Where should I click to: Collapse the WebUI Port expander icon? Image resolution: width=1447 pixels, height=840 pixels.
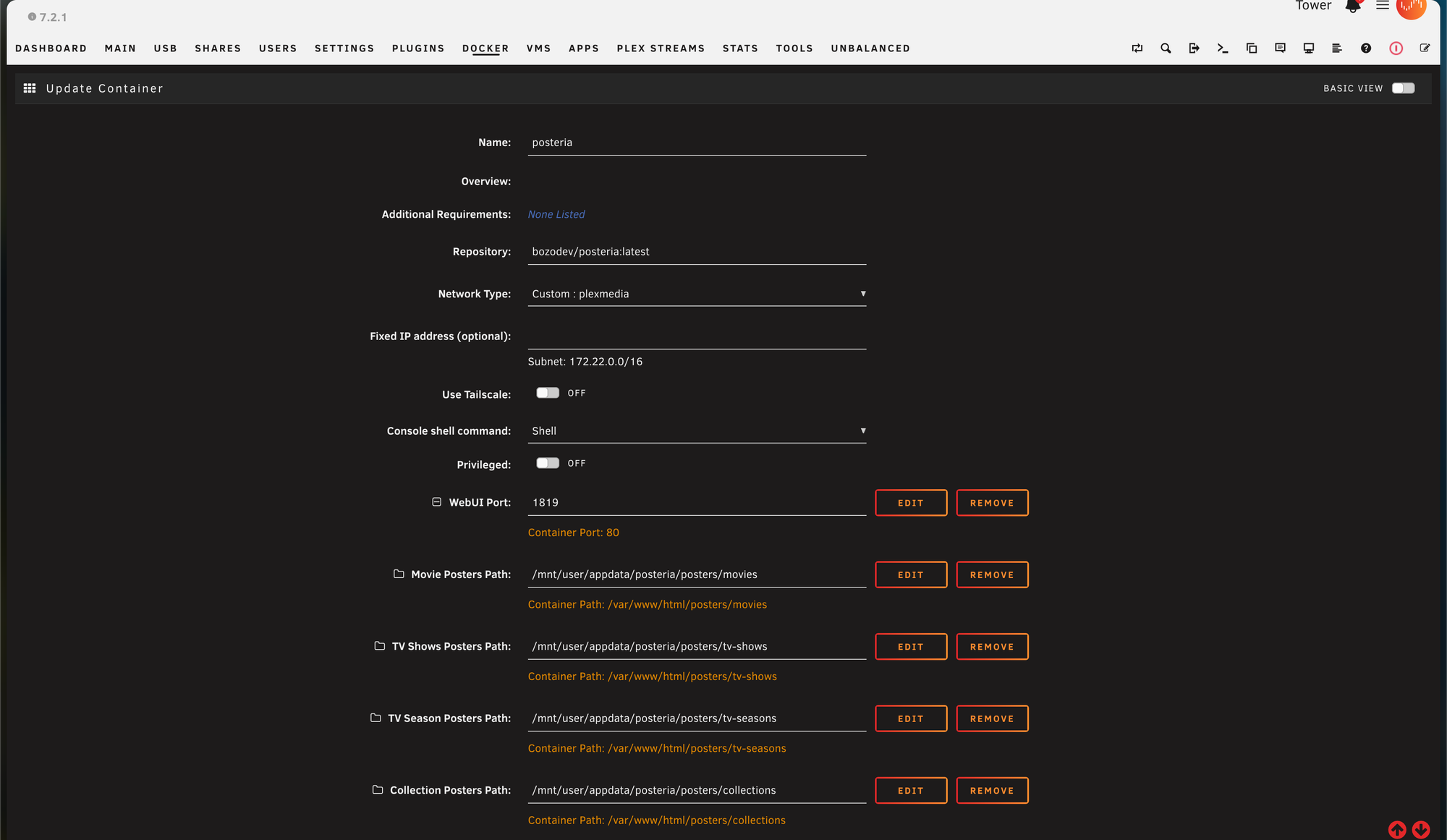point(436,502)
